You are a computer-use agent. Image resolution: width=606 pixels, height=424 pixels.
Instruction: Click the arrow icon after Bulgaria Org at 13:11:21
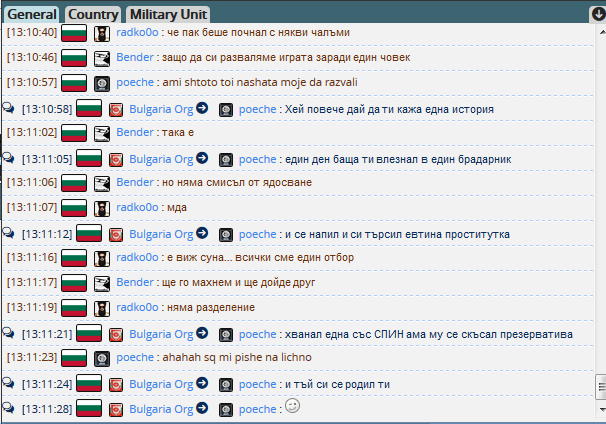(202, 333)
